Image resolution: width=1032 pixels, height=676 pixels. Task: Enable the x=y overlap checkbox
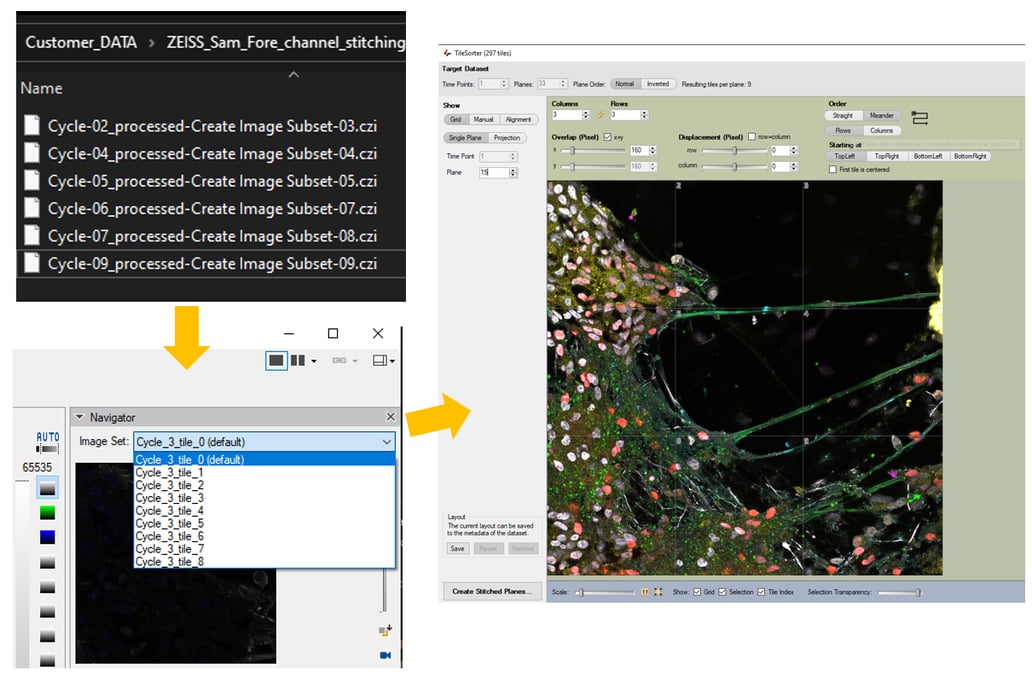[608, 136]
